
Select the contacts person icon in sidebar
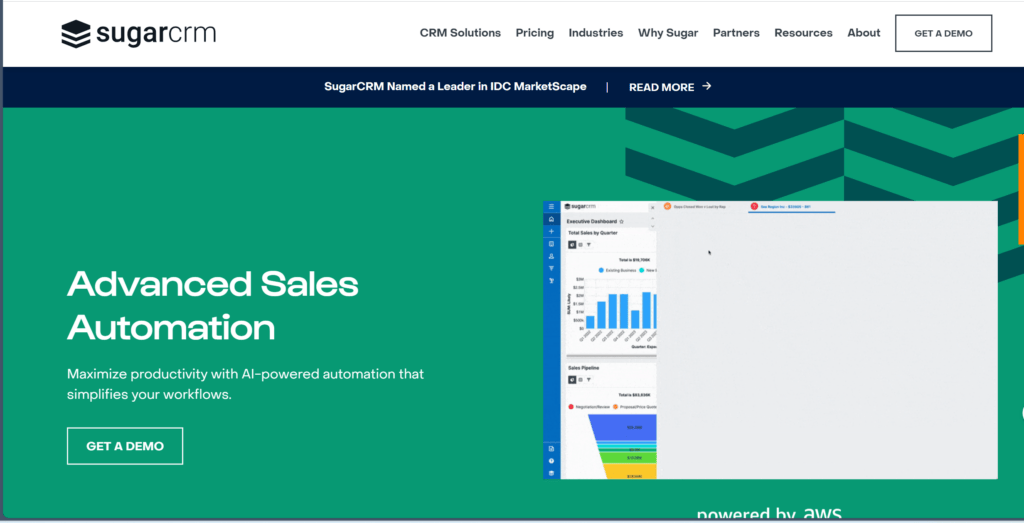point(551,256)
